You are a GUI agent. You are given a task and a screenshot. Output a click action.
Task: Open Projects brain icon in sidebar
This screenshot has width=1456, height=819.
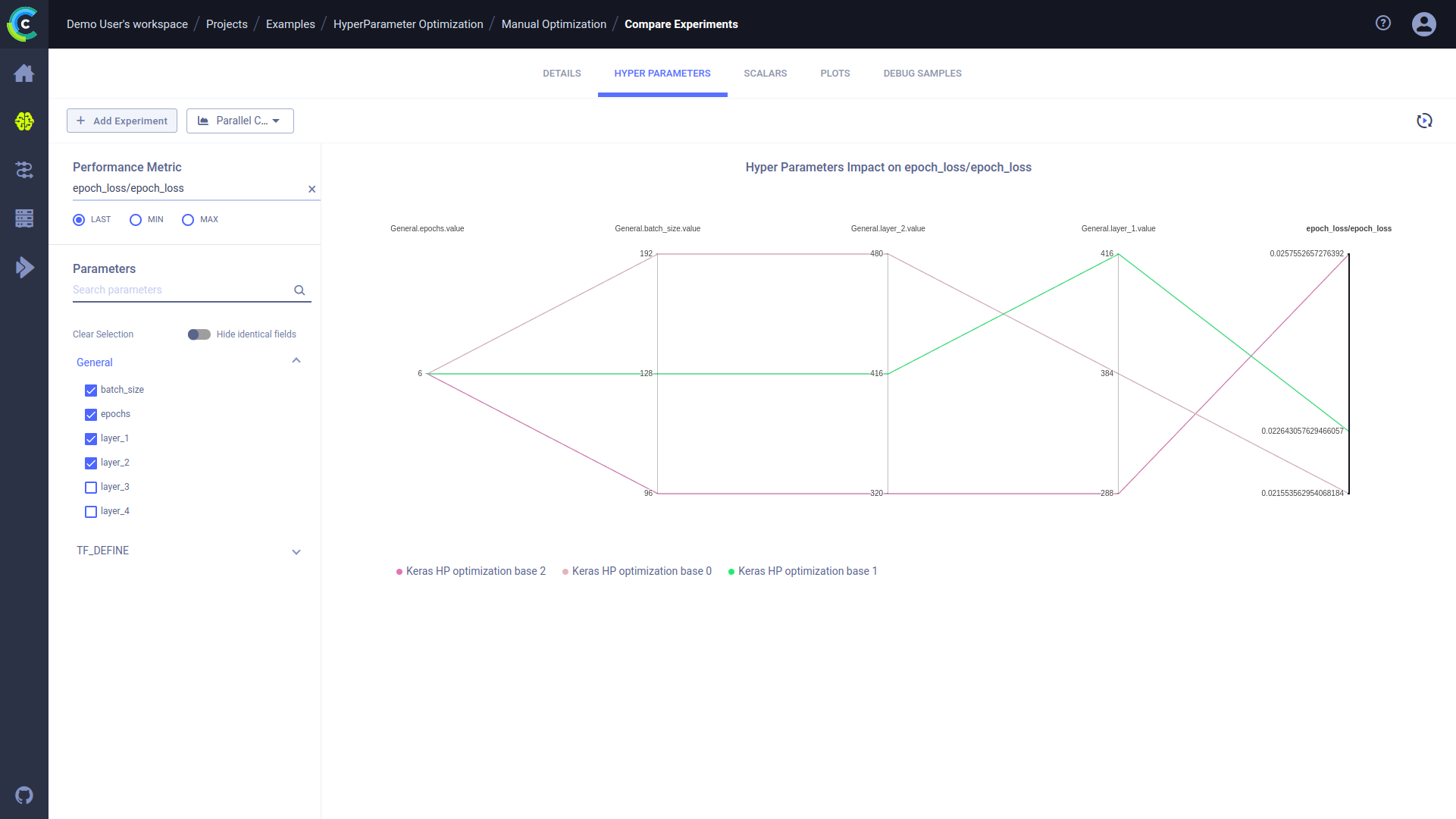24,121
